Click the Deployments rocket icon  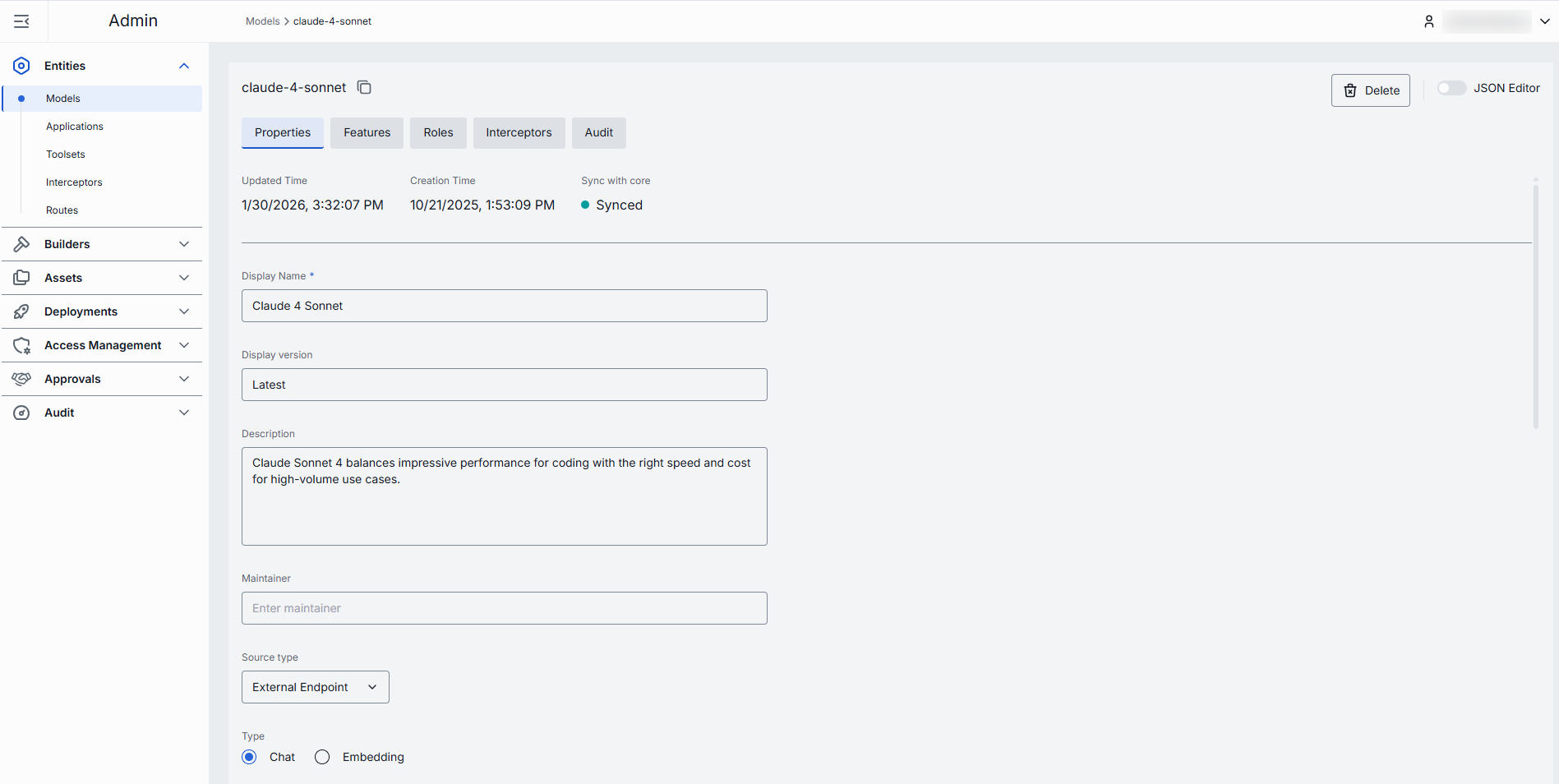tap(22, 311)
